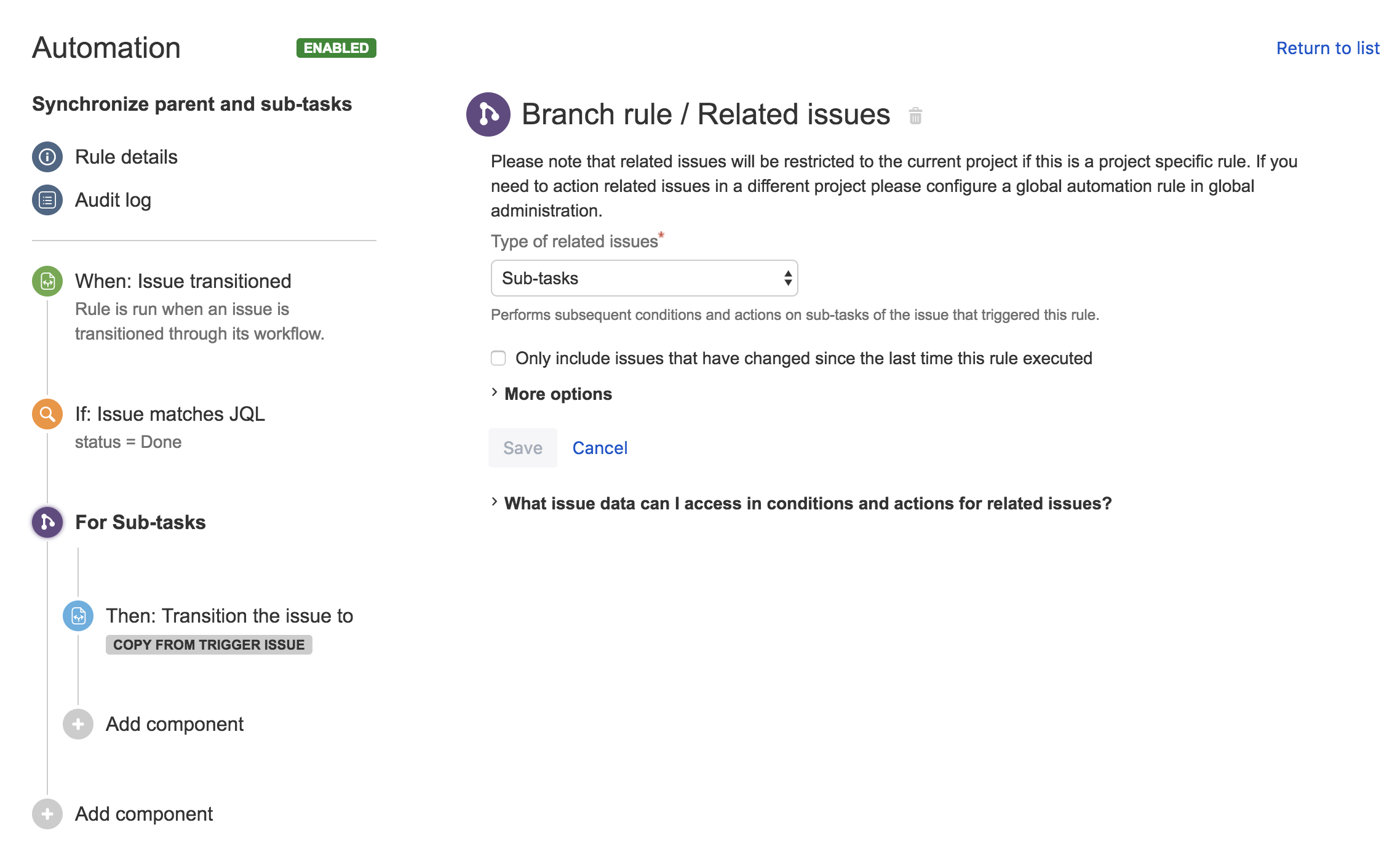Select the green Issue transitioned trigger icon
1400x865 pixels.
[x=47, y=281]
